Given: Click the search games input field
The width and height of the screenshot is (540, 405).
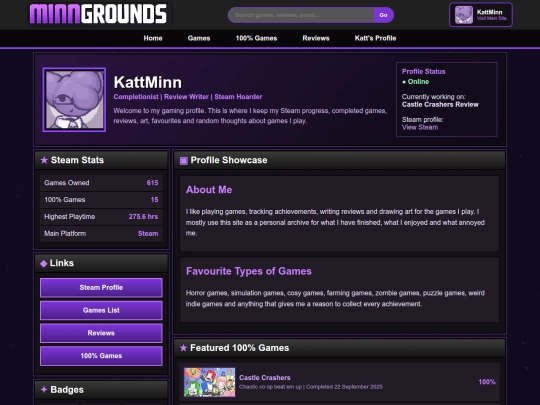Looking at the screenshot, I should (301, 15).
